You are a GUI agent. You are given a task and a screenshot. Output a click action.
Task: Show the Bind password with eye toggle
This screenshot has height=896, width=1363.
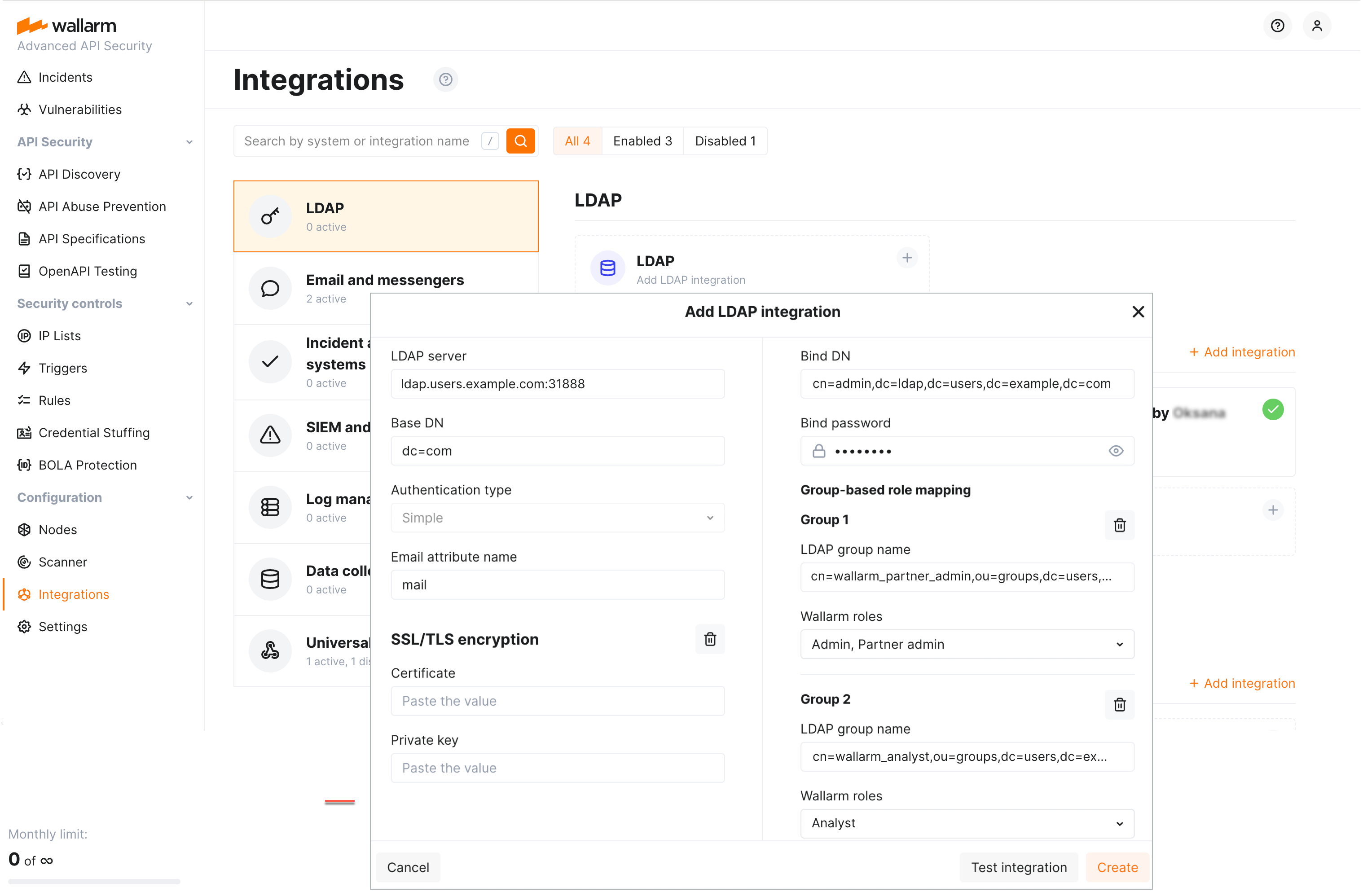click(1116, 451)
